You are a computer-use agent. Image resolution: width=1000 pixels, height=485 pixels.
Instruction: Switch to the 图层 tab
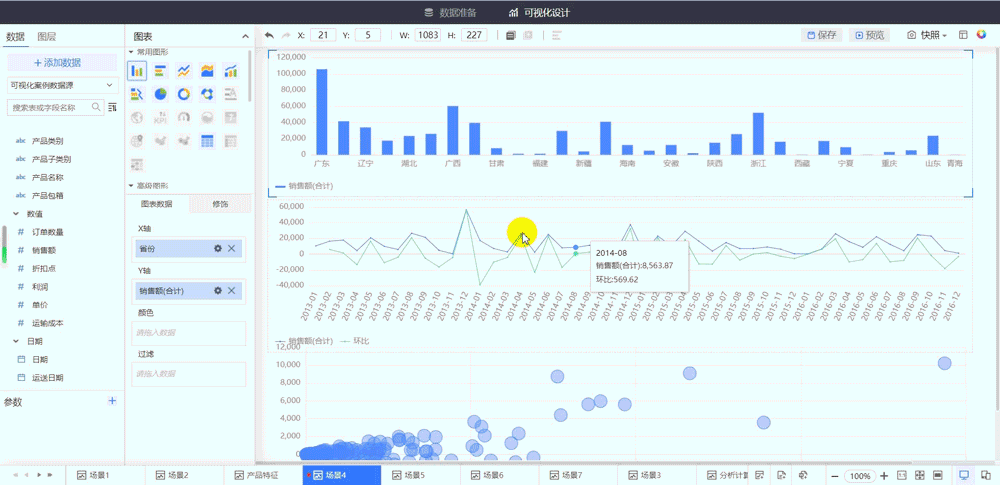click(x=47, y=37)
